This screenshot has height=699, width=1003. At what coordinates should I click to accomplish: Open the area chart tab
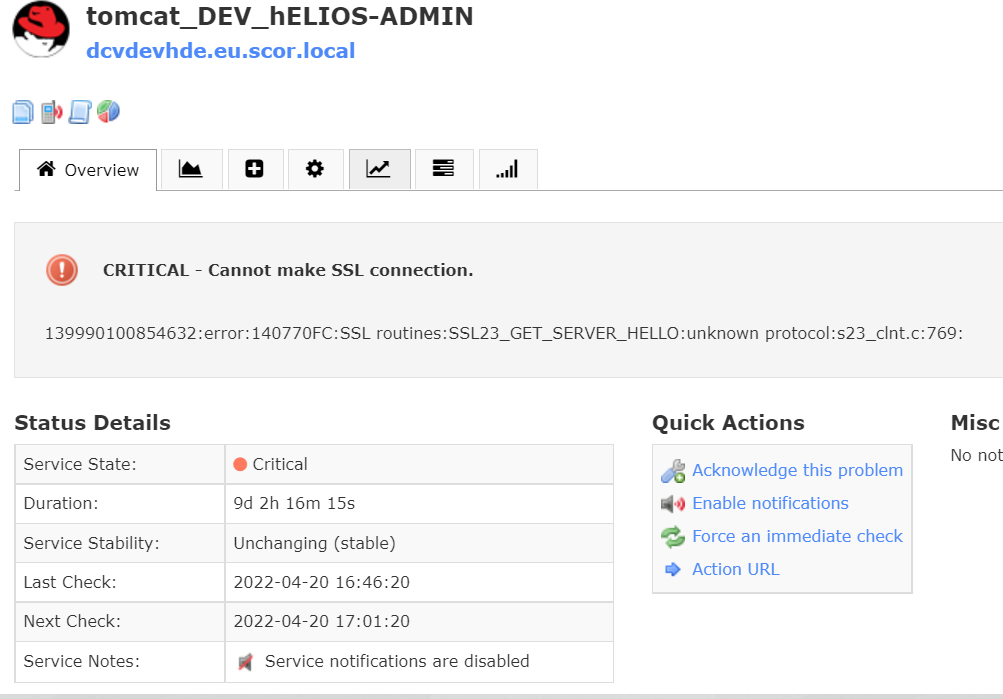click(x=191, y=169)
